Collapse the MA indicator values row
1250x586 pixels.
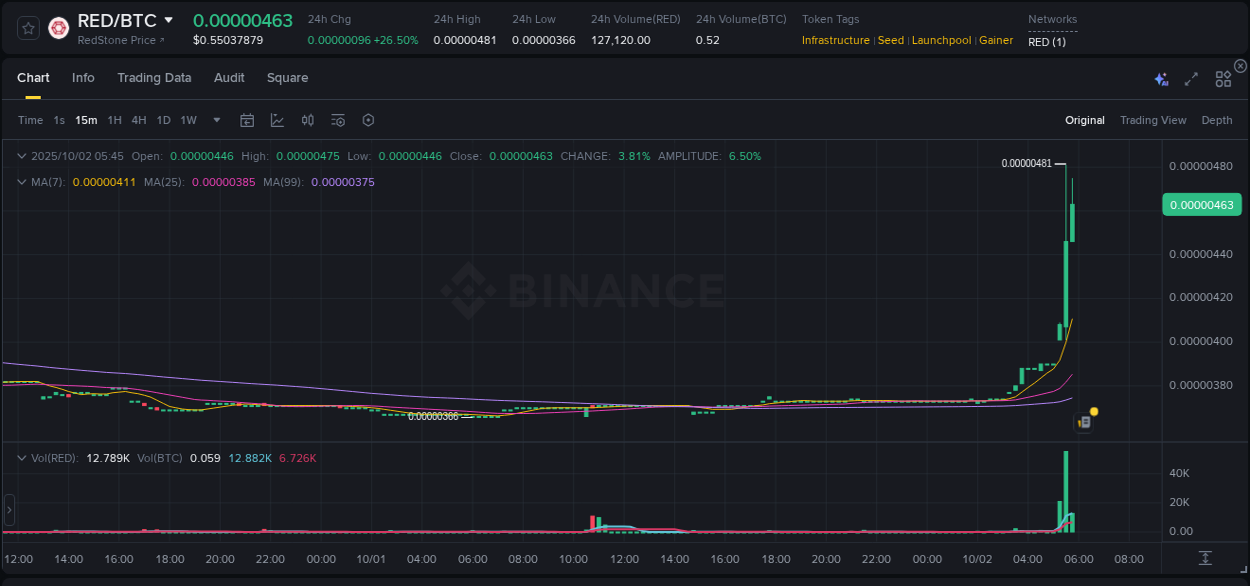coord(21,182)
